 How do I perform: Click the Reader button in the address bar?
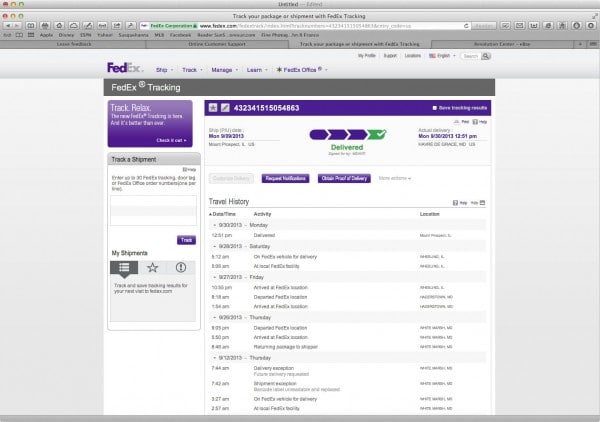[484, 26]
